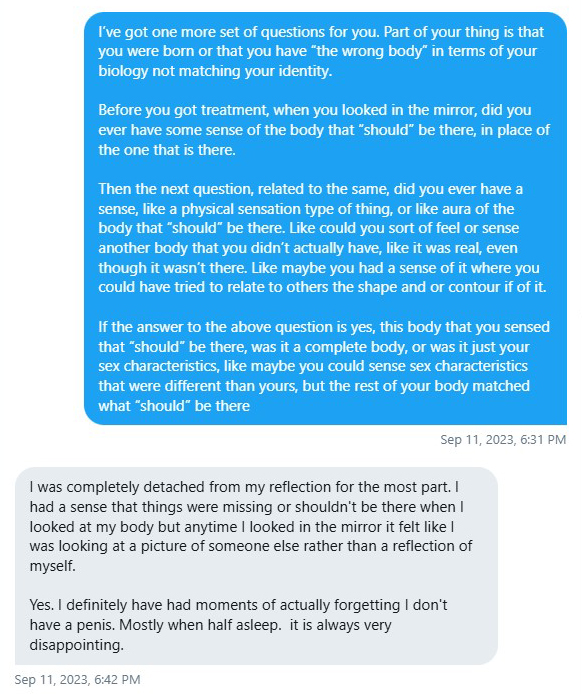Viewport: 582px width, 694px height.
Task: Select paragraph starting "If the answer to the above"
Action: (x=324, y=366)
